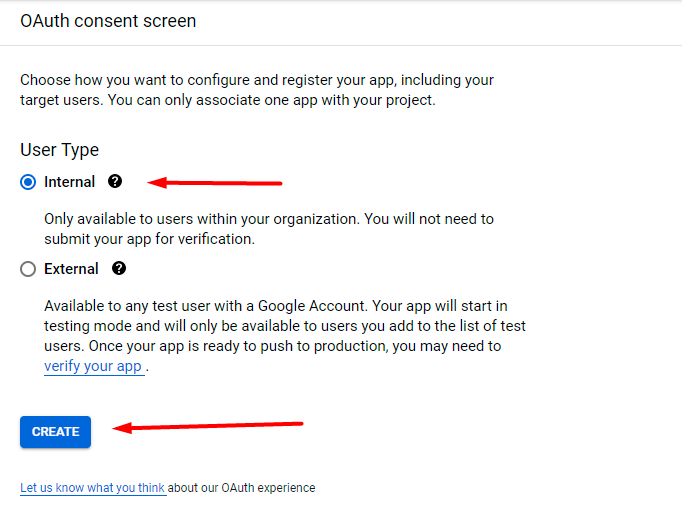Click the 'Available to any test user' description
The image size is (682, 512).
coord(276,304)
